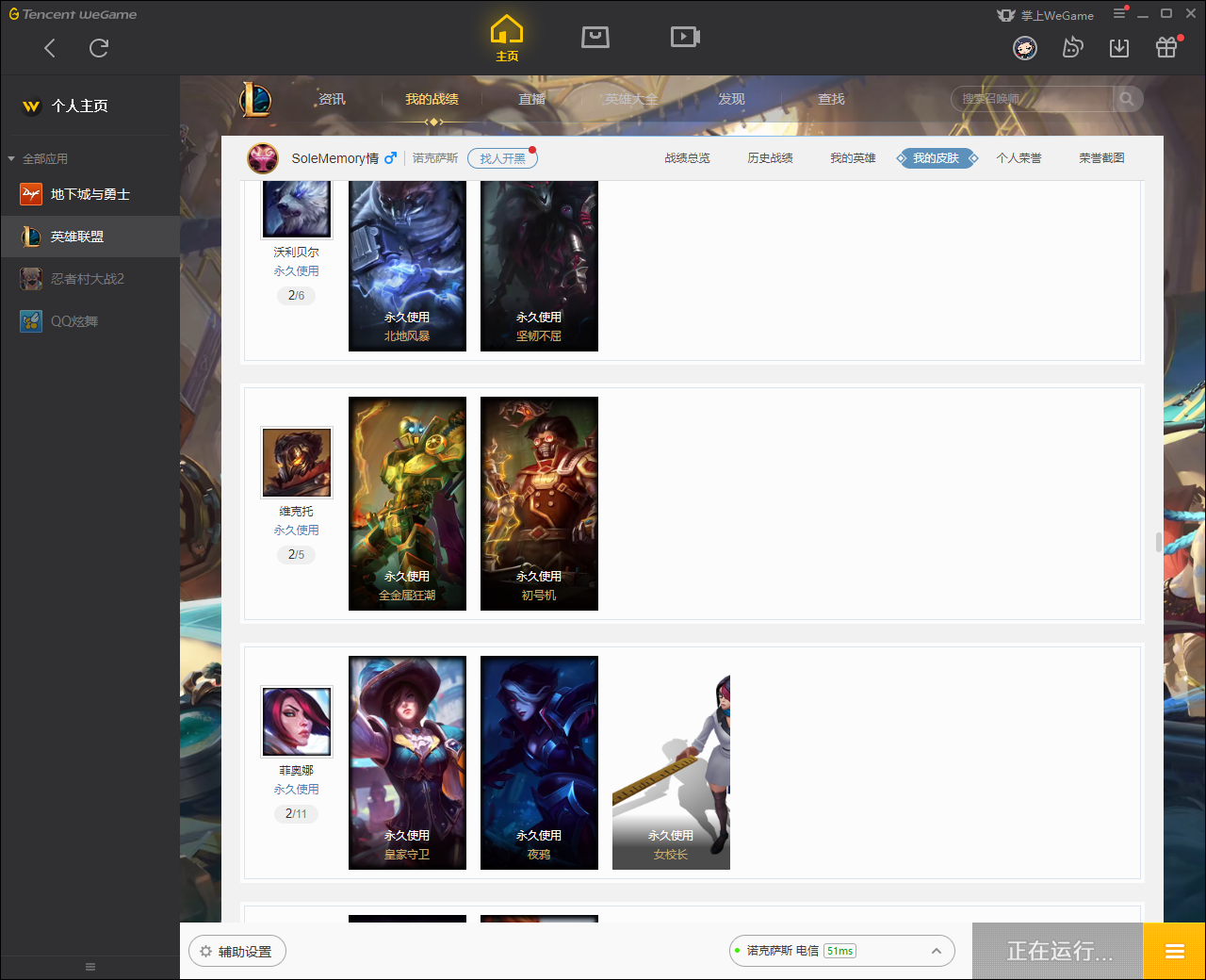Go back with the left arrow
1206x980 pixels.
50,48
